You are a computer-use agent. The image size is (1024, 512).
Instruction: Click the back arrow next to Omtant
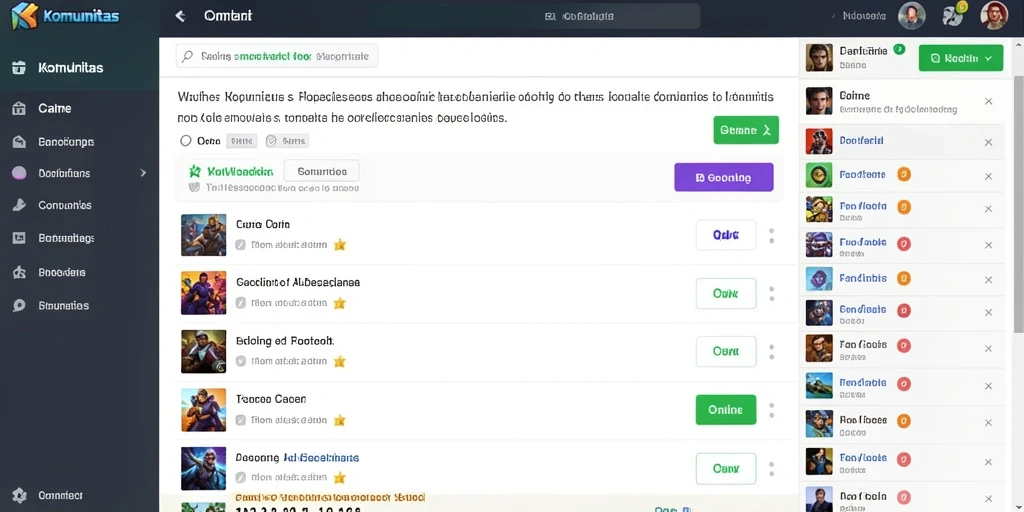(x=180, y=16)
